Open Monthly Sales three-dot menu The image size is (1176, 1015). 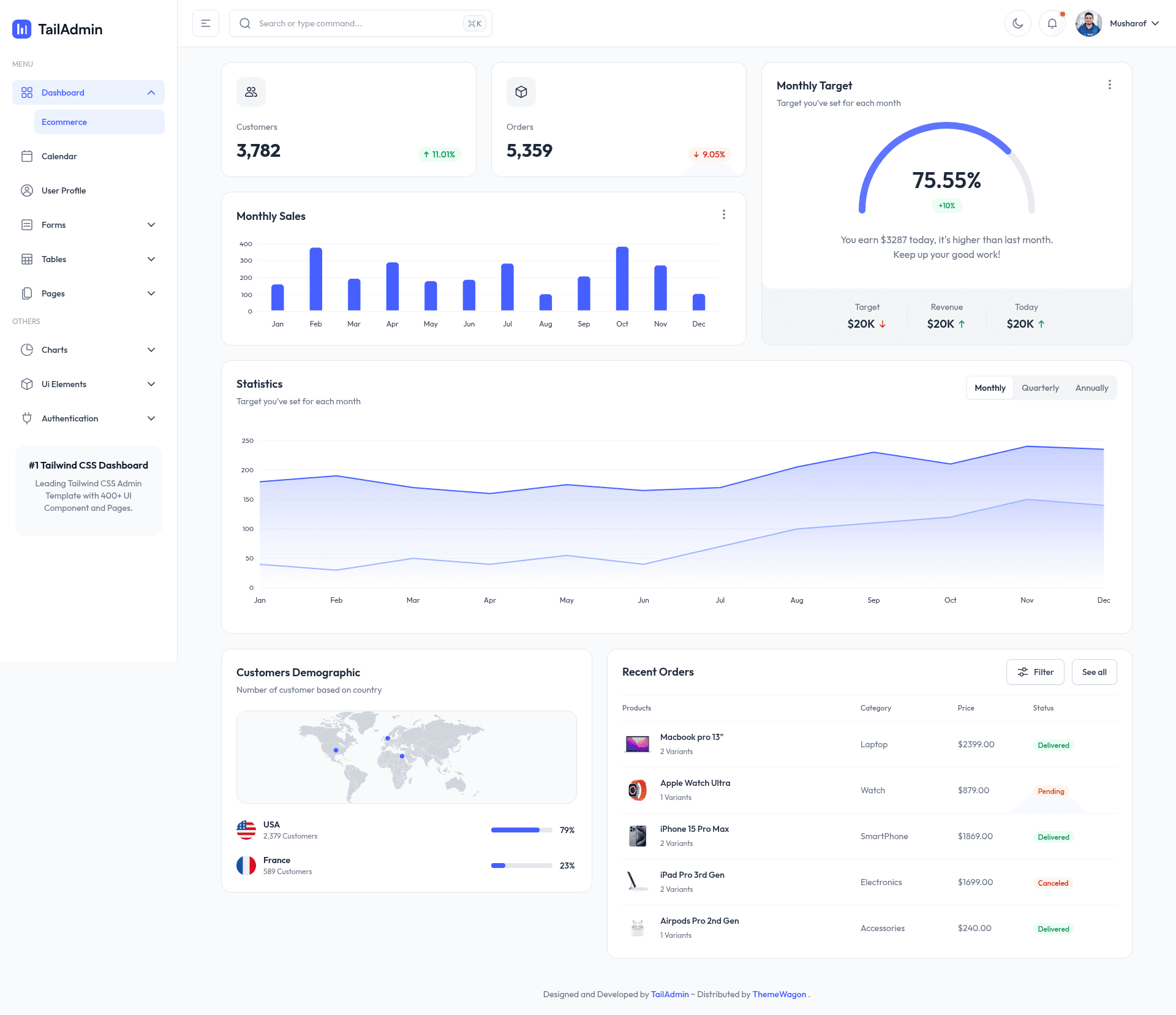[x=724, y=214]
